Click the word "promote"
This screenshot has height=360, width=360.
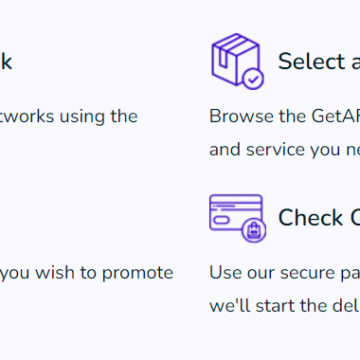tap(138, 273)
